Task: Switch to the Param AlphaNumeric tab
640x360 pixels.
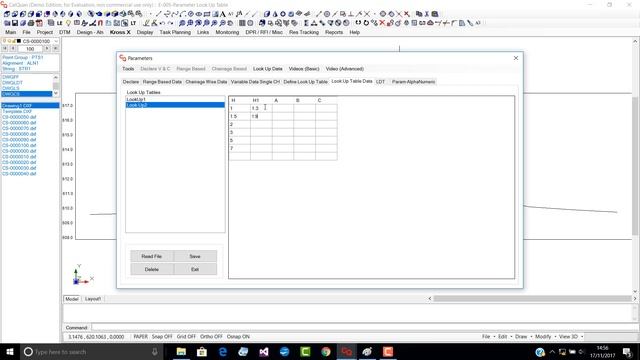Action: pos(413,82)
